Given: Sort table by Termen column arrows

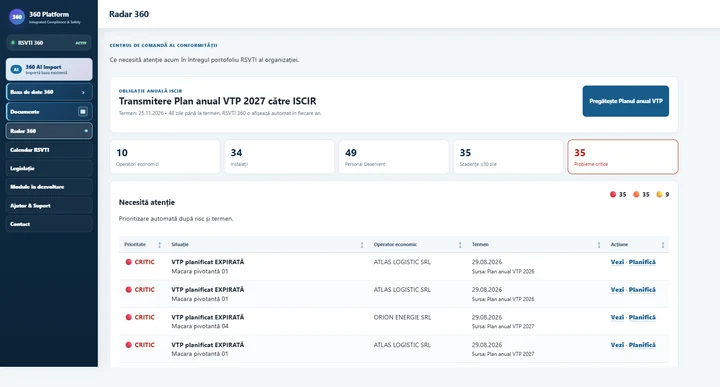Looking at the screenshot, I should 599,245.
